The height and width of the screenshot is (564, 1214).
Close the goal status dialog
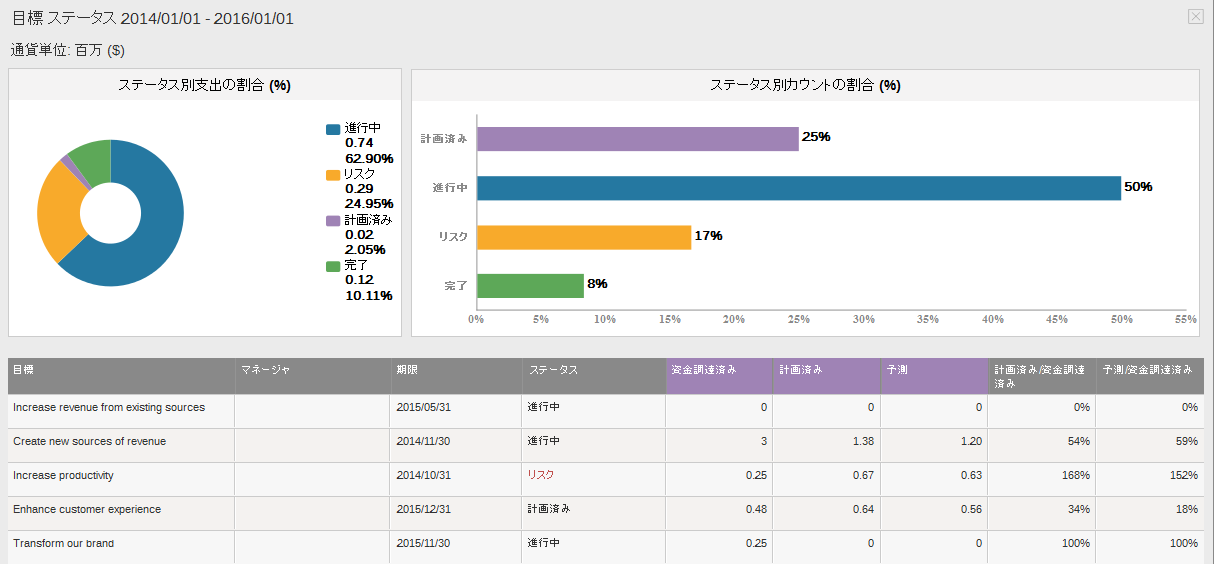coord(1195,16)
